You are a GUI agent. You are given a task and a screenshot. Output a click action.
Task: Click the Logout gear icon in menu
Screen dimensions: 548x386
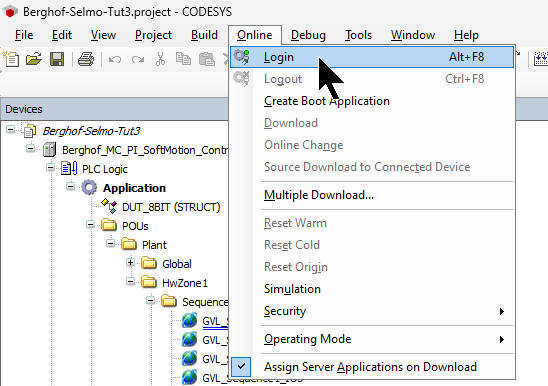(241, 78)
